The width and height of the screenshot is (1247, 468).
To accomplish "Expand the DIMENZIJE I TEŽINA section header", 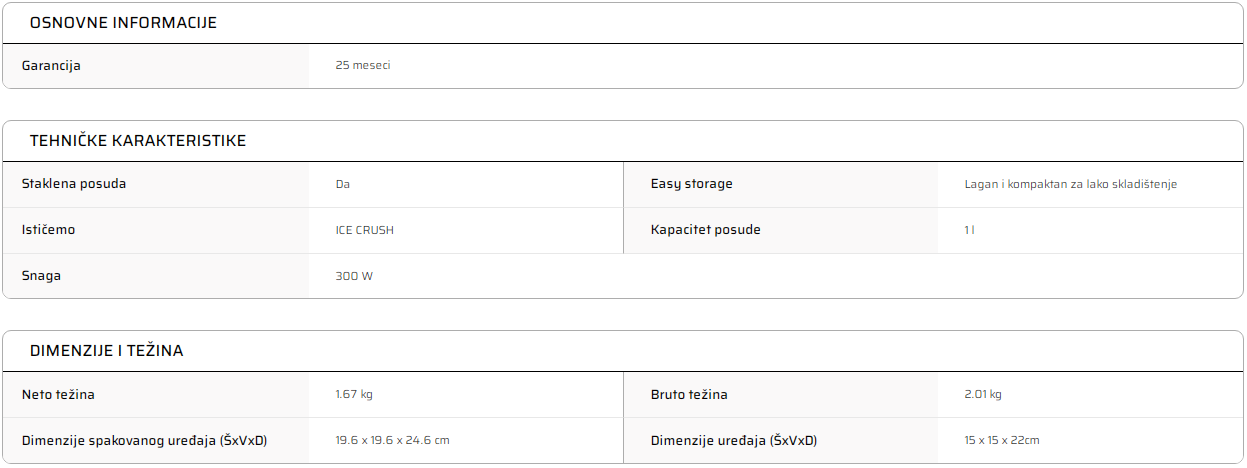I will point(623,351).
